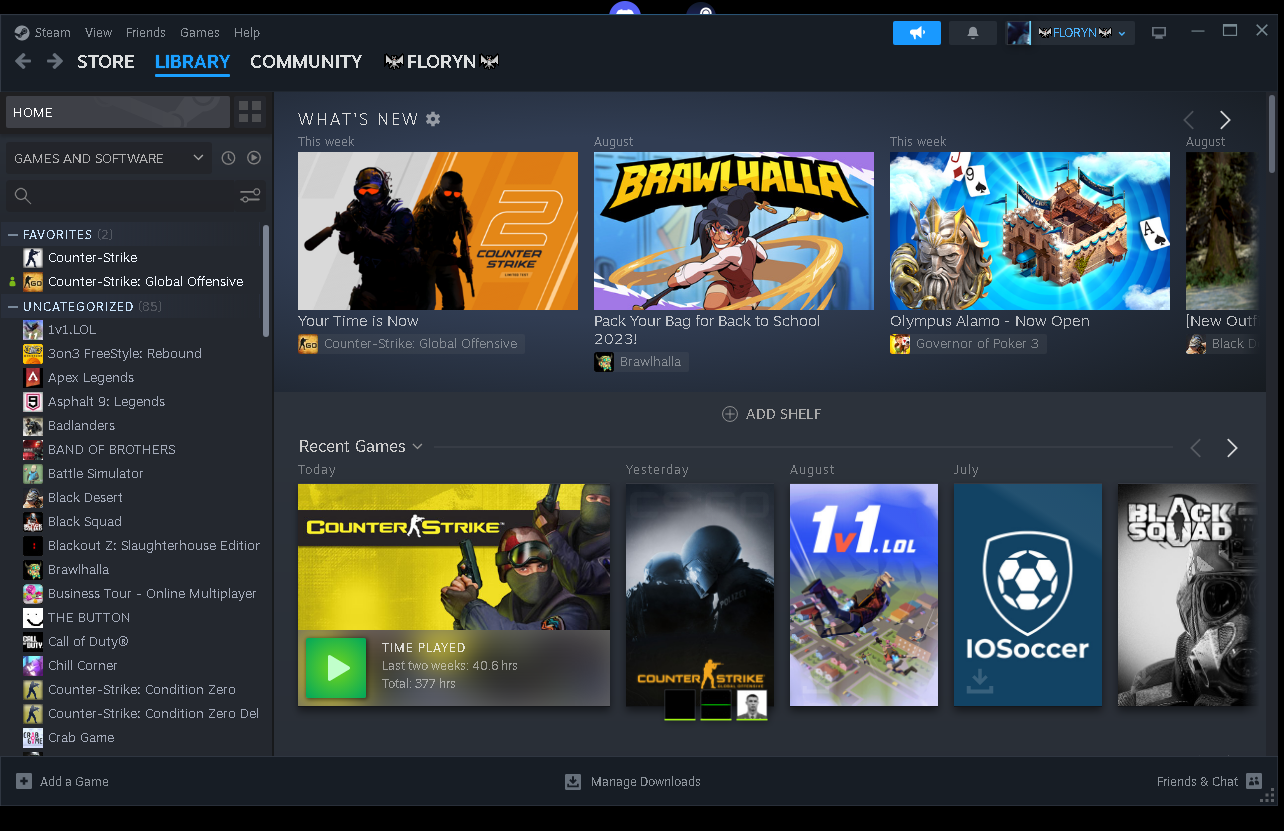
Task: Open FLORYN account dropdown menu
Action: pos(1070,33)
